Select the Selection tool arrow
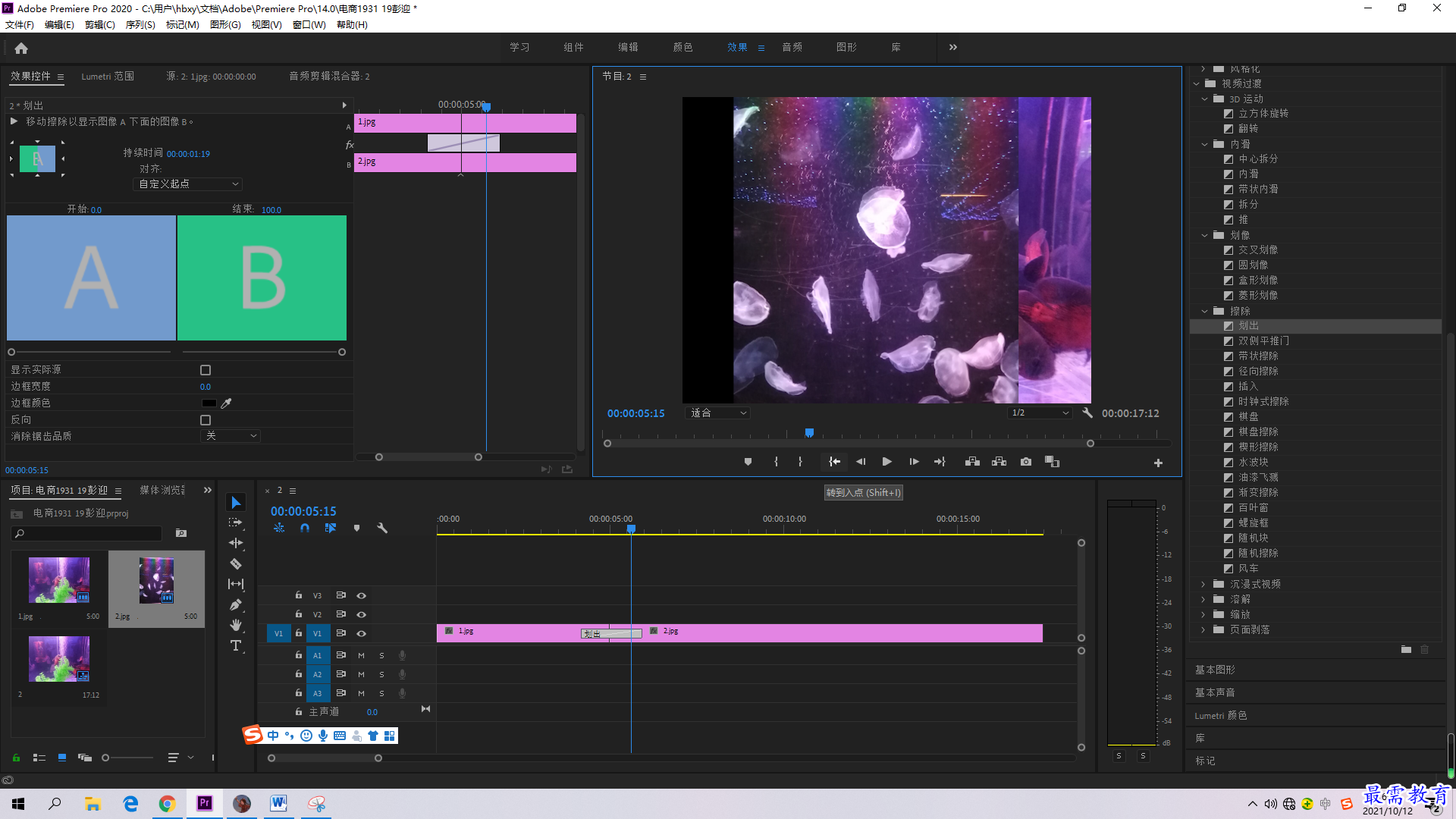This screenshot has height=819, width=1456. 236,503
